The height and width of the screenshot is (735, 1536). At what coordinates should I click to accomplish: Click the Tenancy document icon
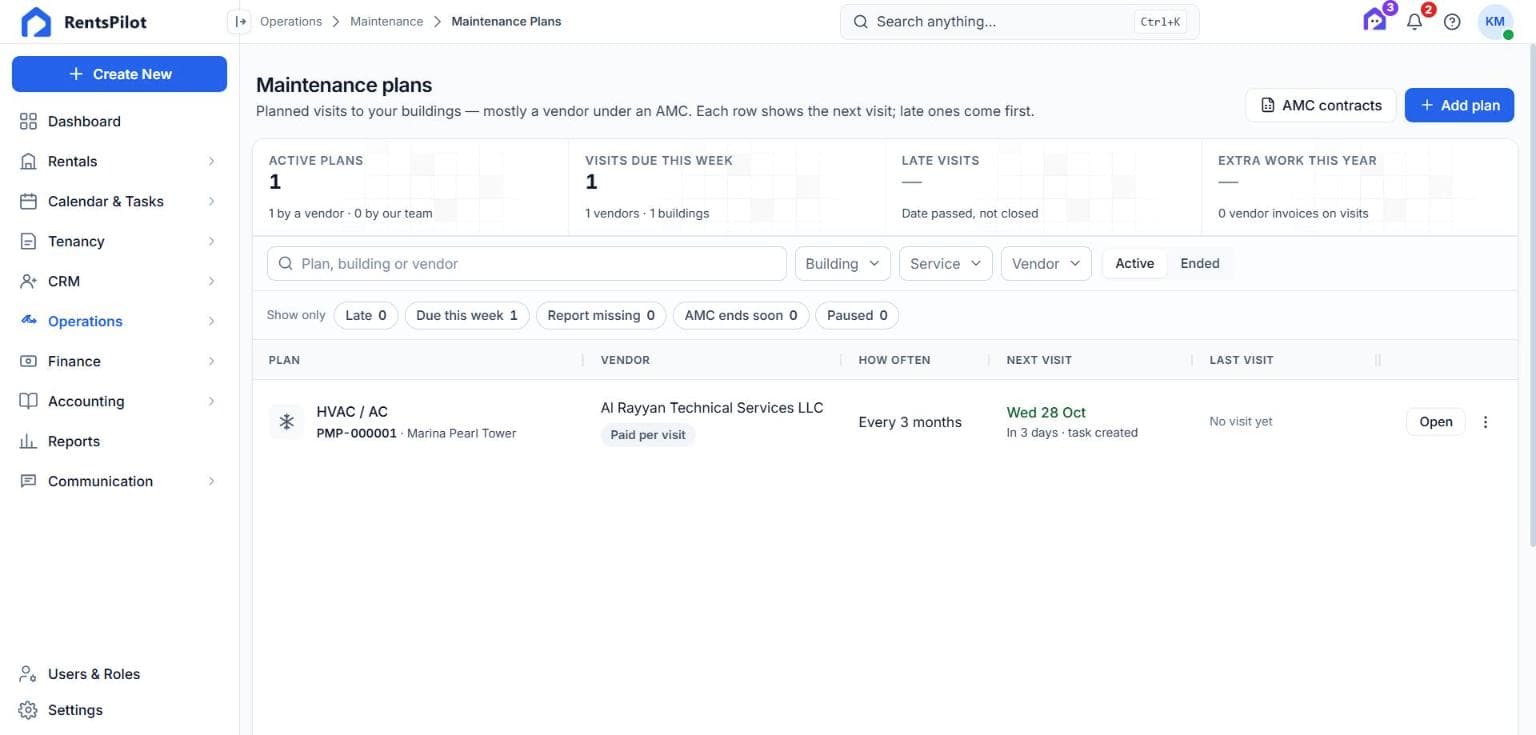tap(29, 241)
